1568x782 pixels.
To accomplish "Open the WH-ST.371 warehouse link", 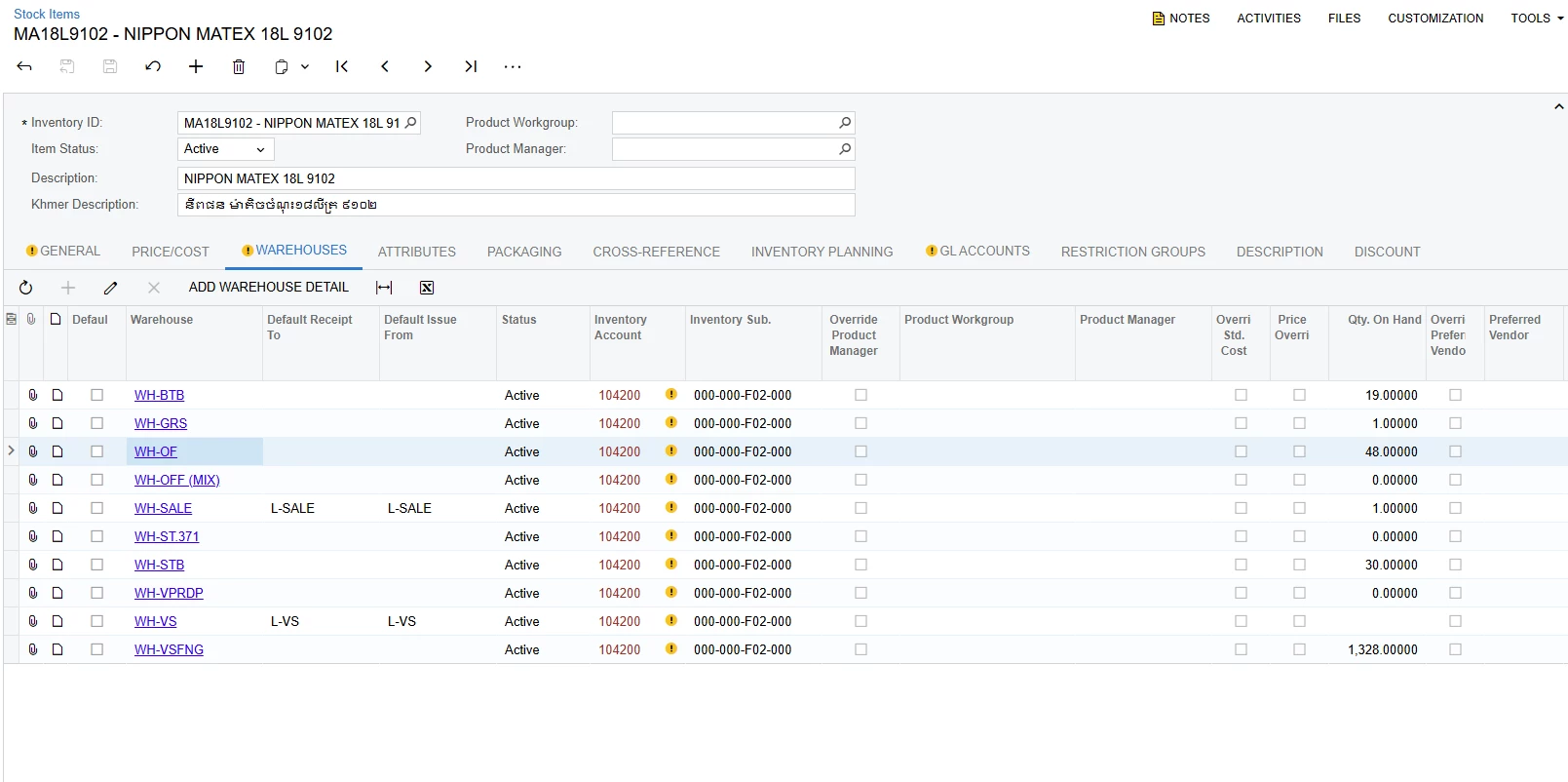I will 167,536.
